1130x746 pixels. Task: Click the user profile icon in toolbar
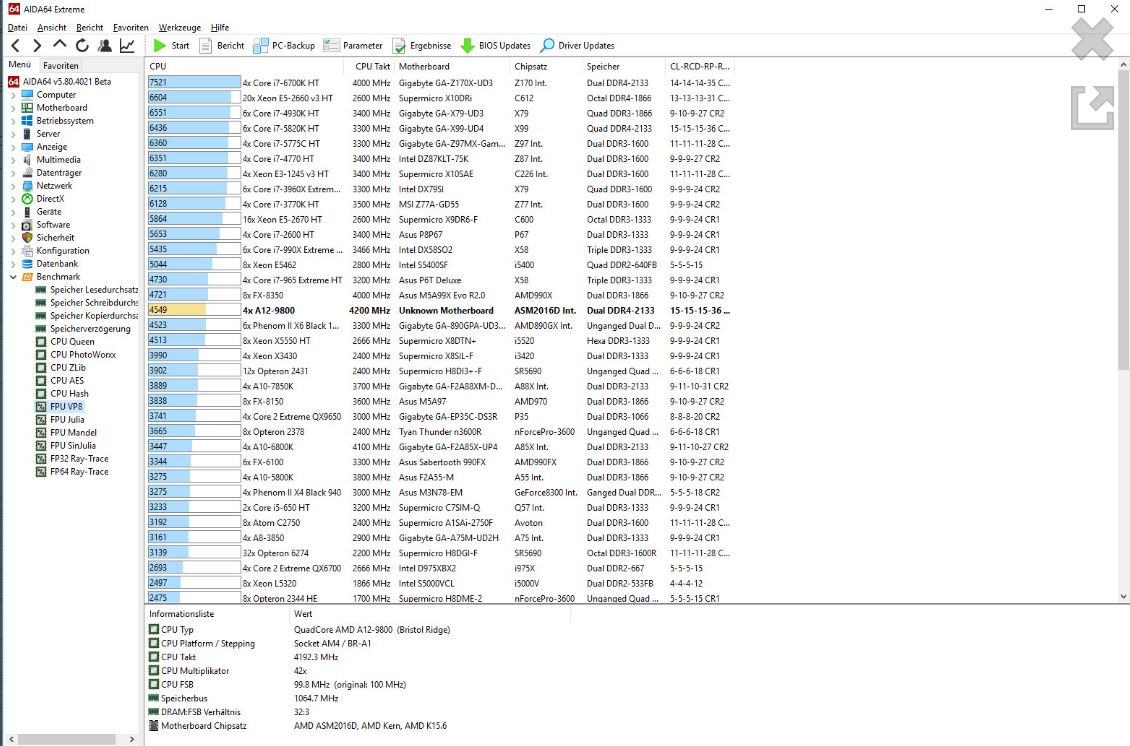point(105,45)
